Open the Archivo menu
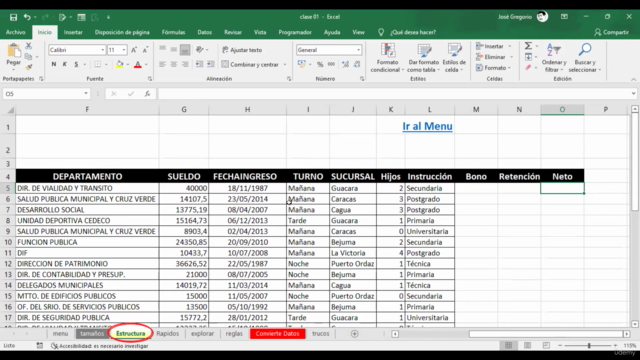 click(x=16, y=32)
